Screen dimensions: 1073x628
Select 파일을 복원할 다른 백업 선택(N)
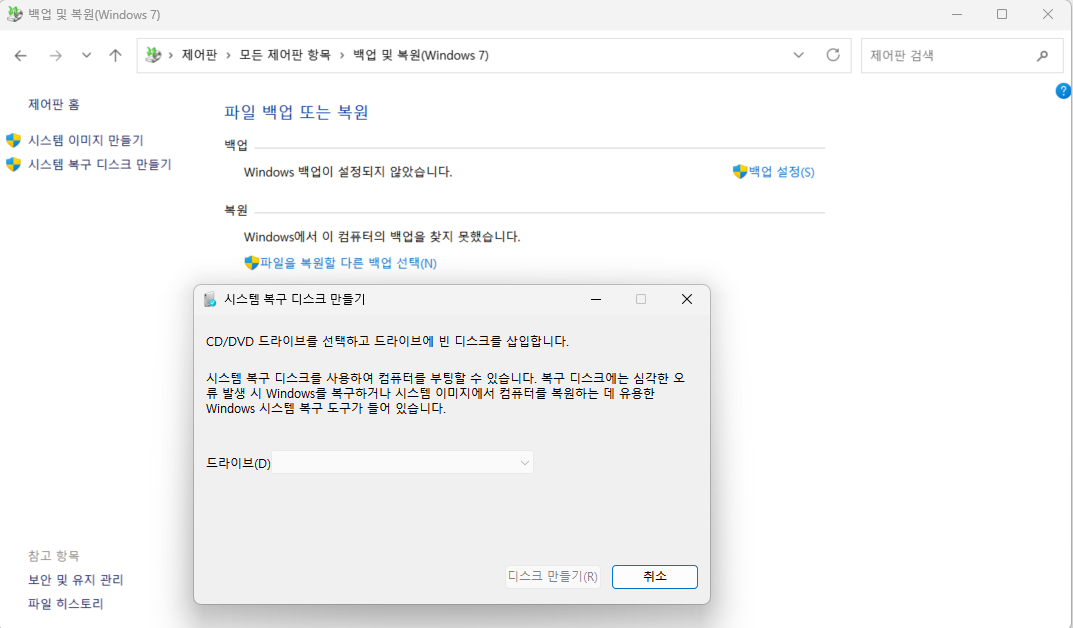coord(348,263)
